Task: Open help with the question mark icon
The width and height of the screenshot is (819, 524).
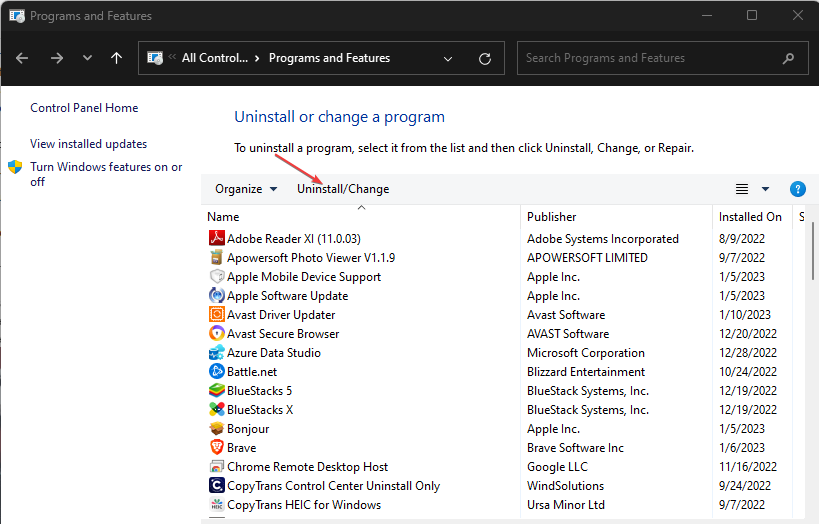Action: 797,189
